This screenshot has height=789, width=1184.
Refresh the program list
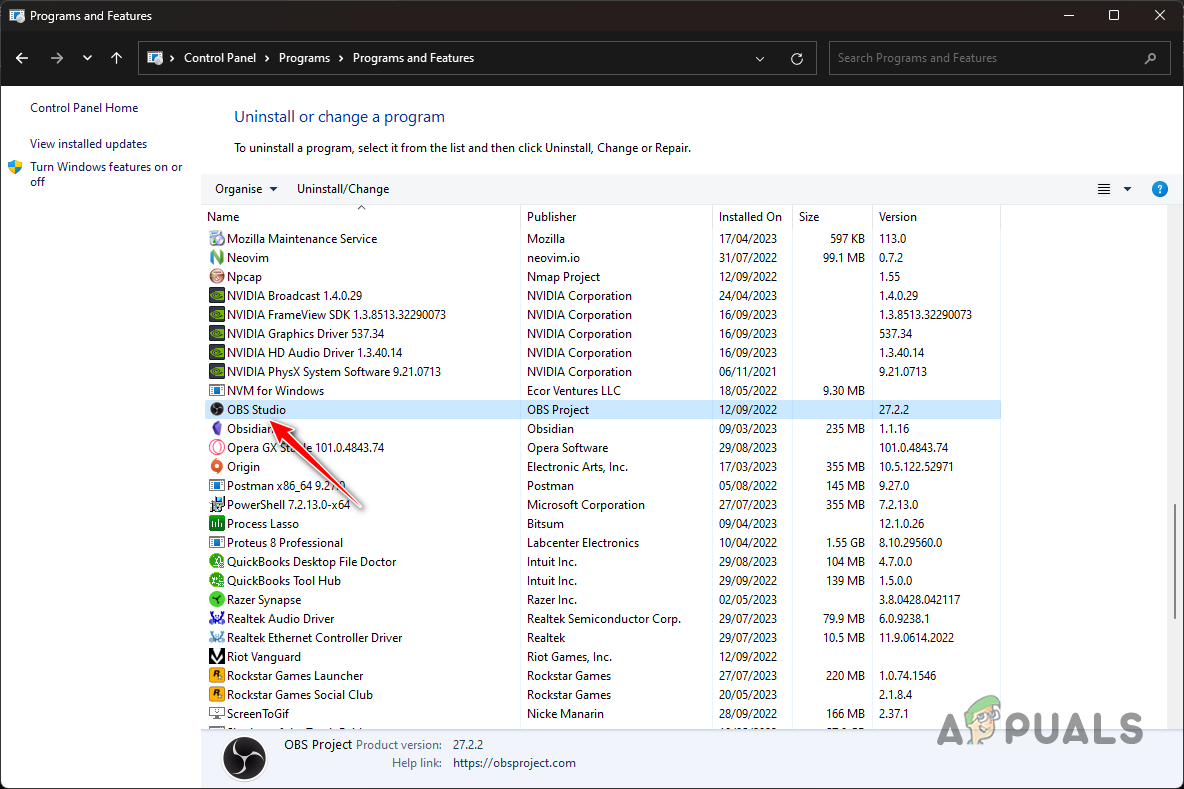(x=797, y=58)
